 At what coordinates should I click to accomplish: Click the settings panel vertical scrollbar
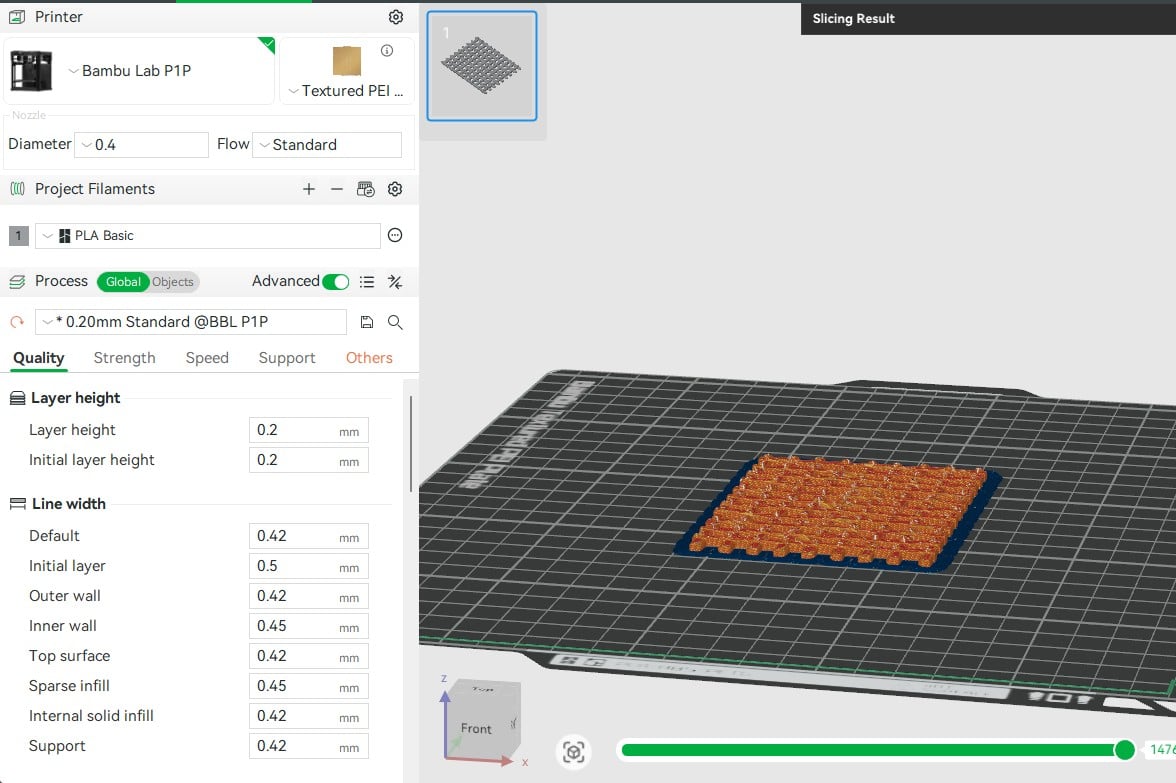(411, 444)
